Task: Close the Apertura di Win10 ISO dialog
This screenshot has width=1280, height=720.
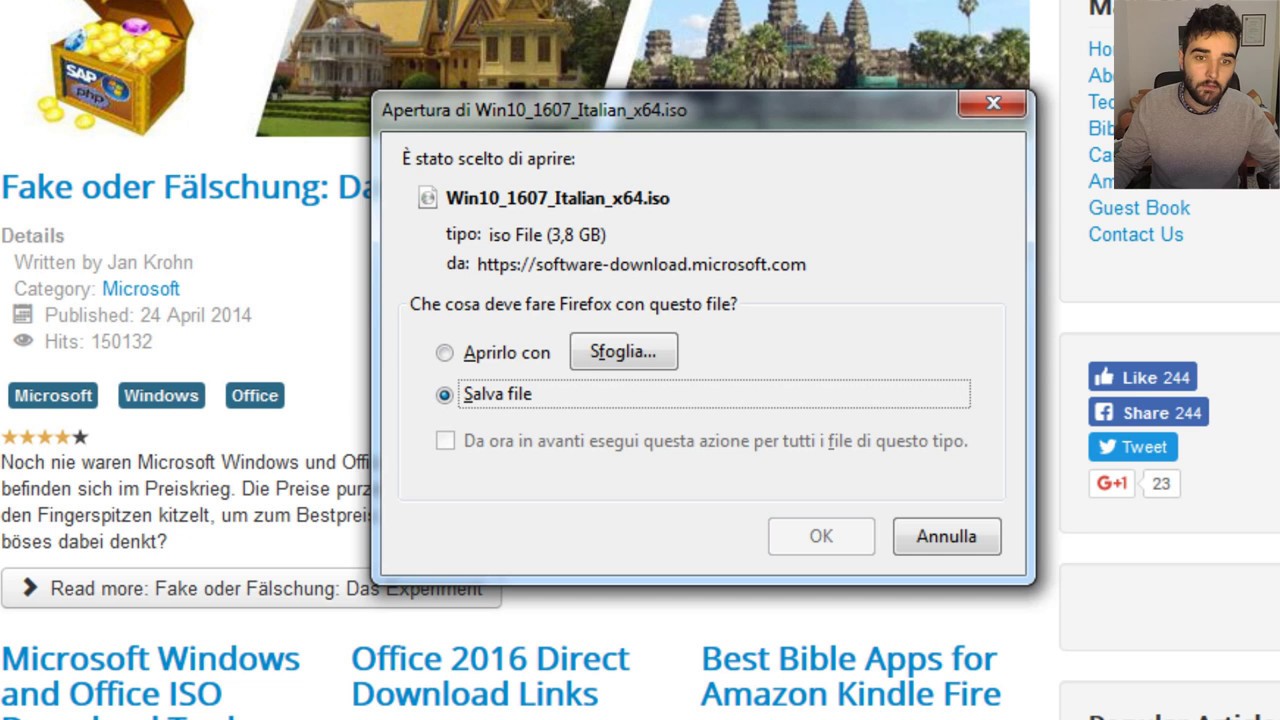Action: (993, 103)
